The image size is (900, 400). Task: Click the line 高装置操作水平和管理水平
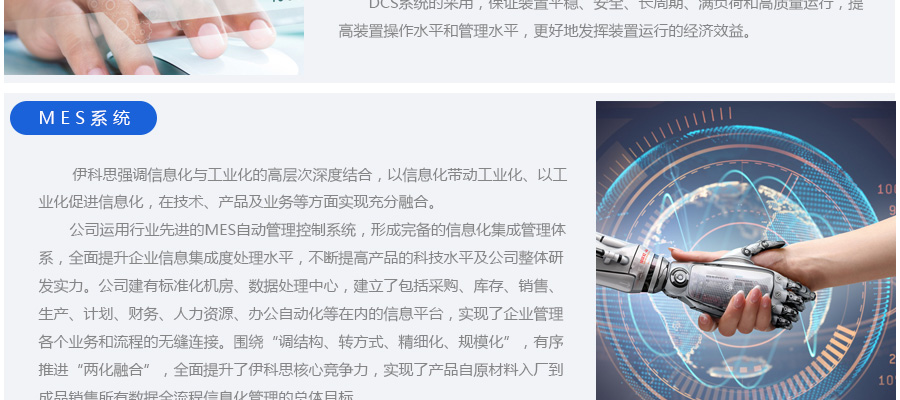point(545,30)
